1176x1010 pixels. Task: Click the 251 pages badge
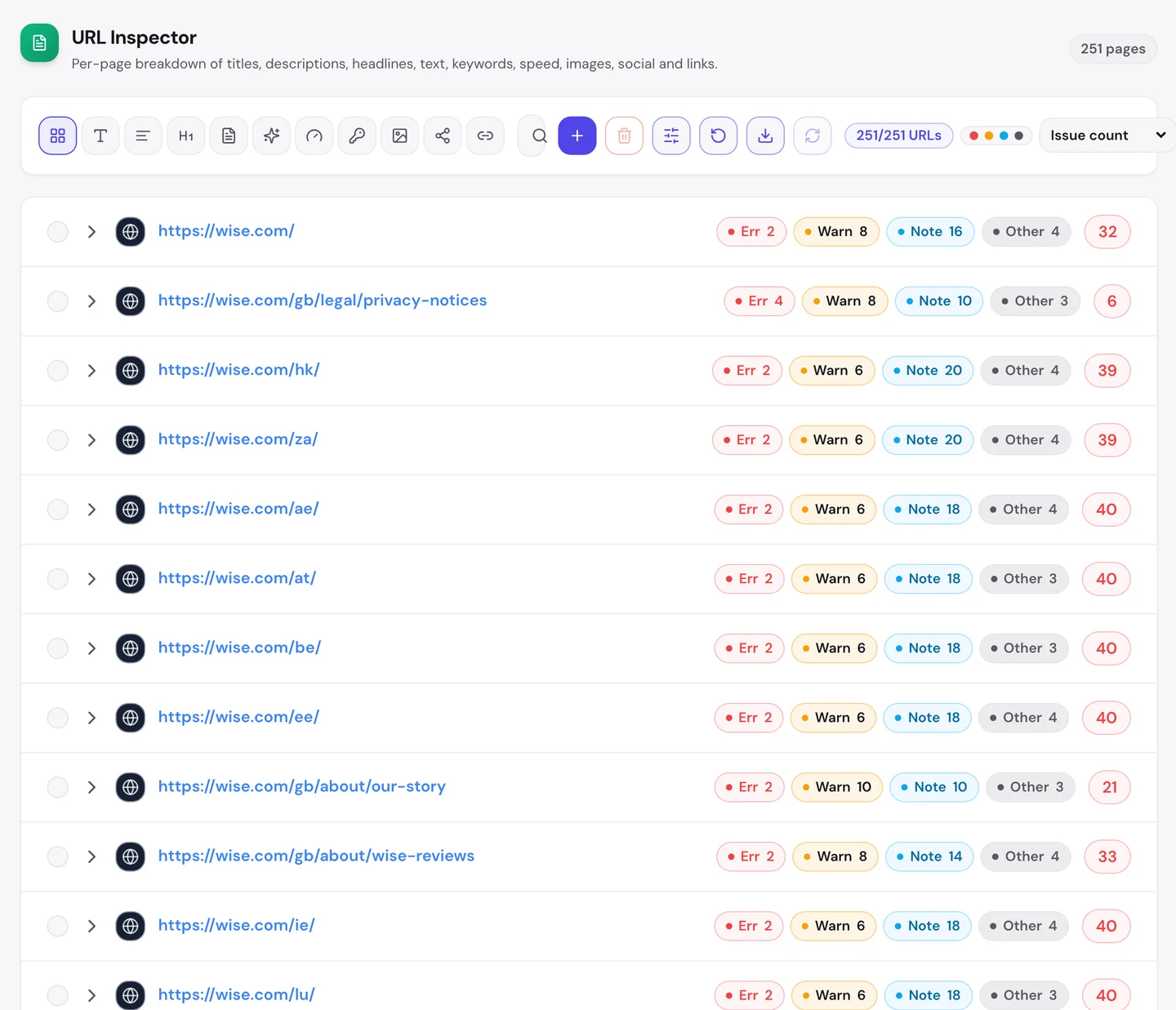tap(1113, 49)
